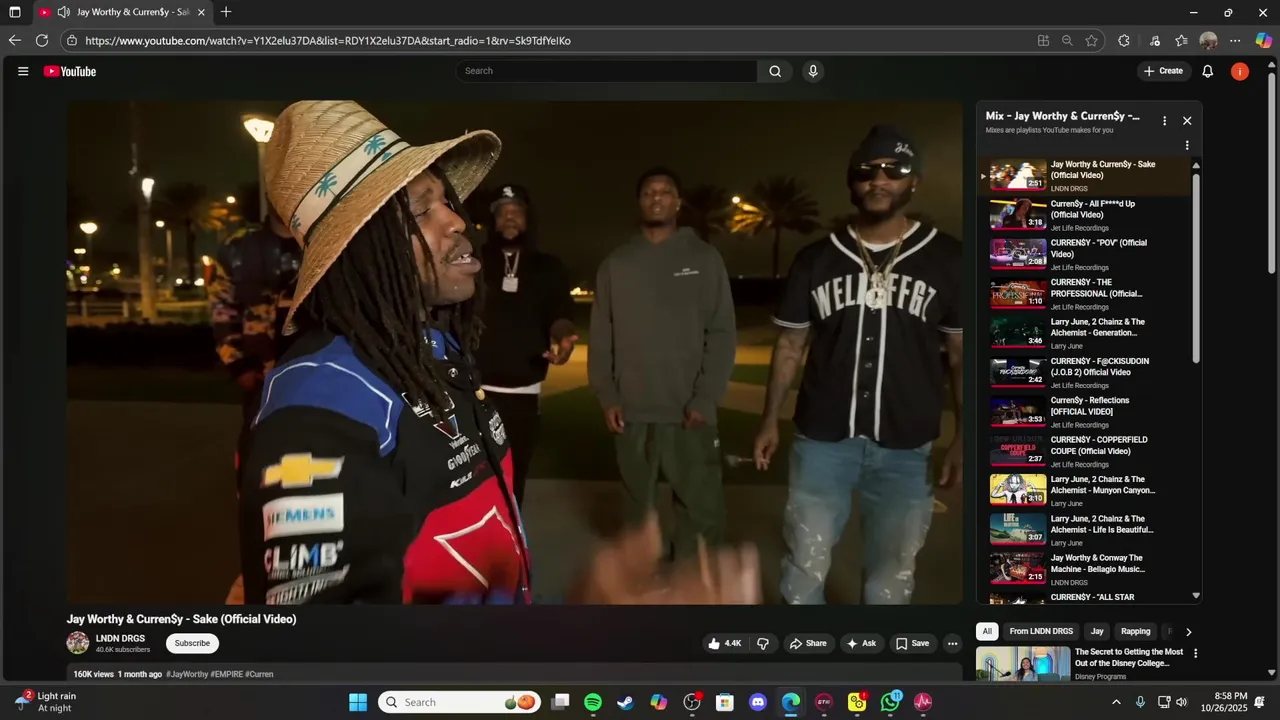This screenshot has width=1280, height=720.
Task: Open split screen icon in address bar
Action: pos(1043,41)
